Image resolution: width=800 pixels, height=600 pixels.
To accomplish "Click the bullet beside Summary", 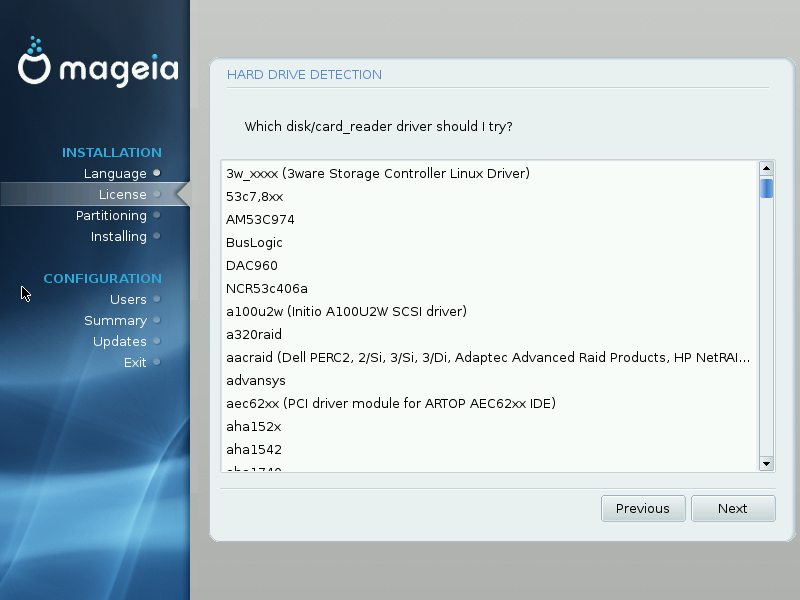I will pyautogui.click(x=157, y=320).
